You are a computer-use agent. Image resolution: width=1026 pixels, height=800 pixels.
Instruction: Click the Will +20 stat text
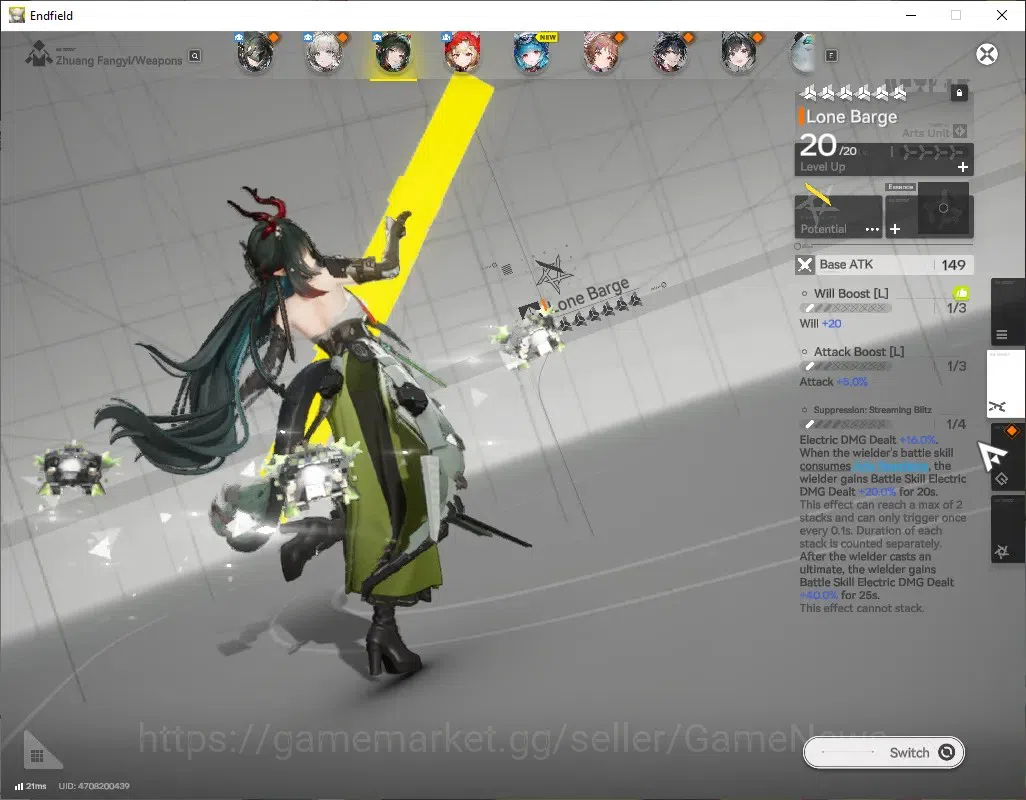[820, 323]
